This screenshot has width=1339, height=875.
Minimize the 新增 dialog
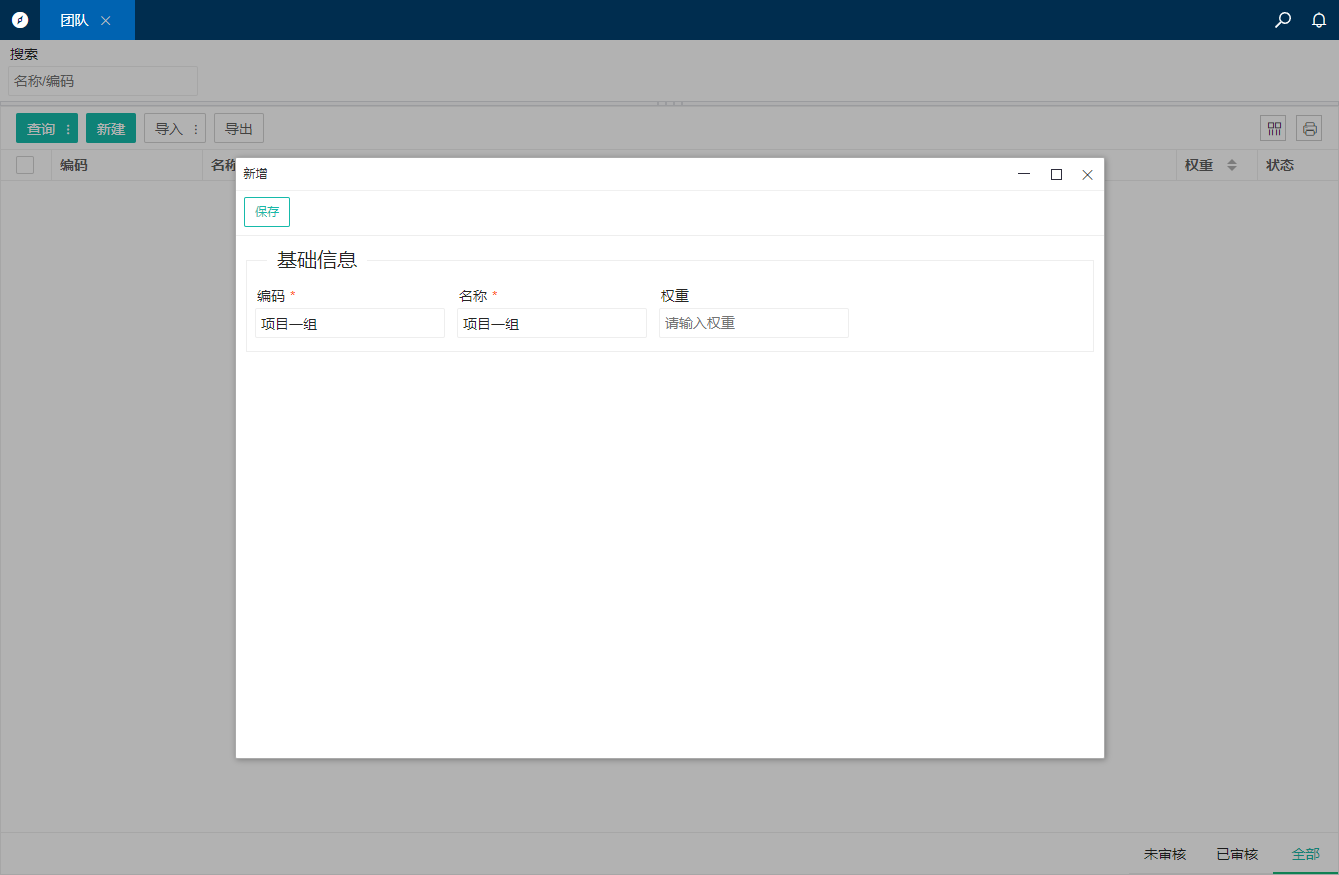[x=1024, y=174]
